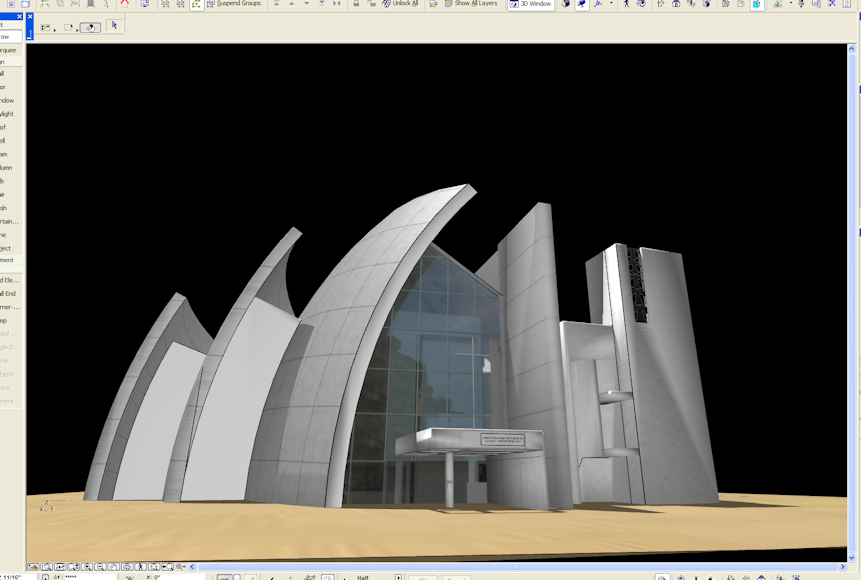Select the Curtain Wall tool in the toolbox
The height and width of the screenshot is (580, 861).
coord(8,221)
